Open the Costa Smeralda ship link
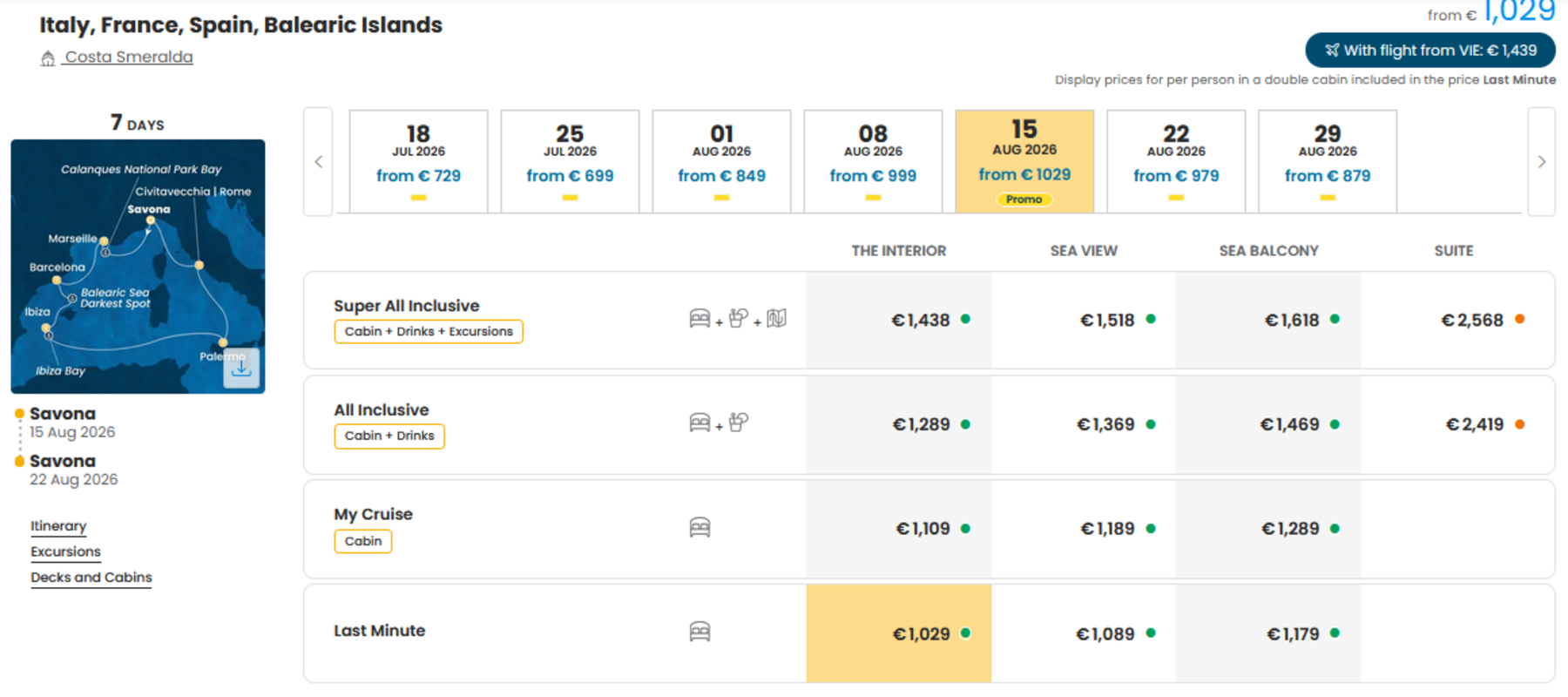The height and width of the screenshot is (697, 1568). pos(129,58)
